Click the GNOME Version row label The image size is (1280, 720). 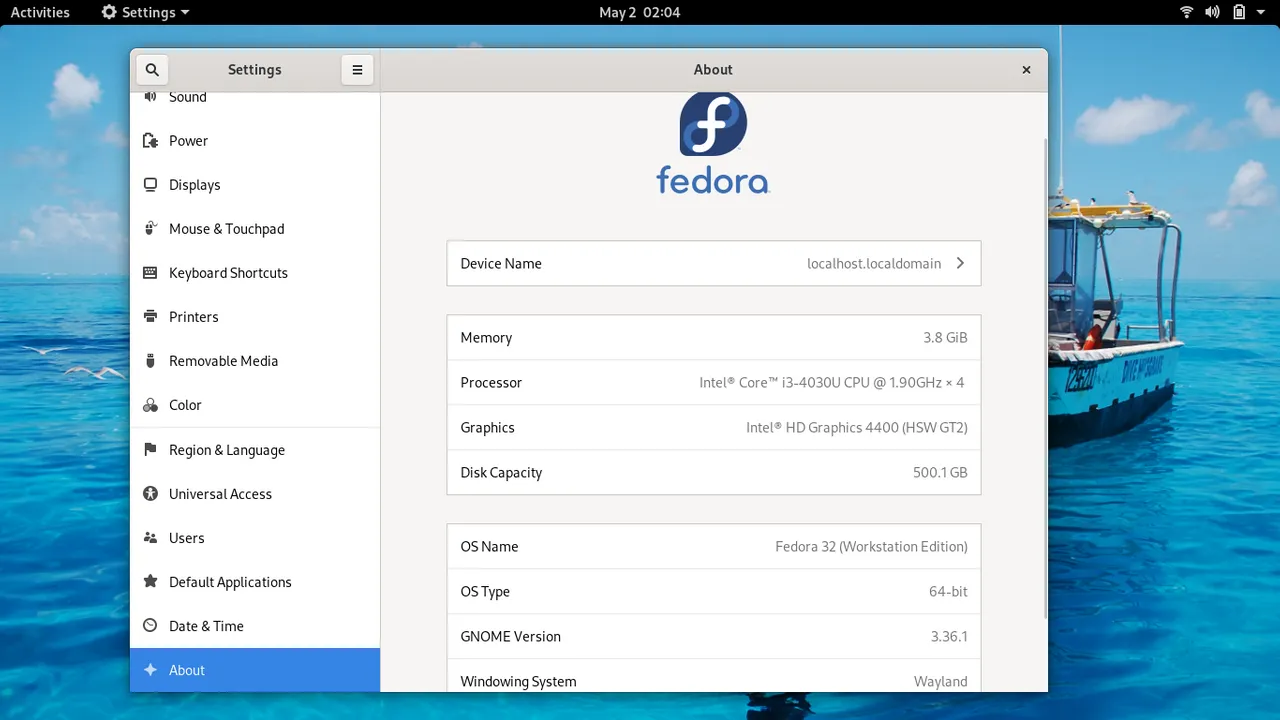click(x=510, y=637)
